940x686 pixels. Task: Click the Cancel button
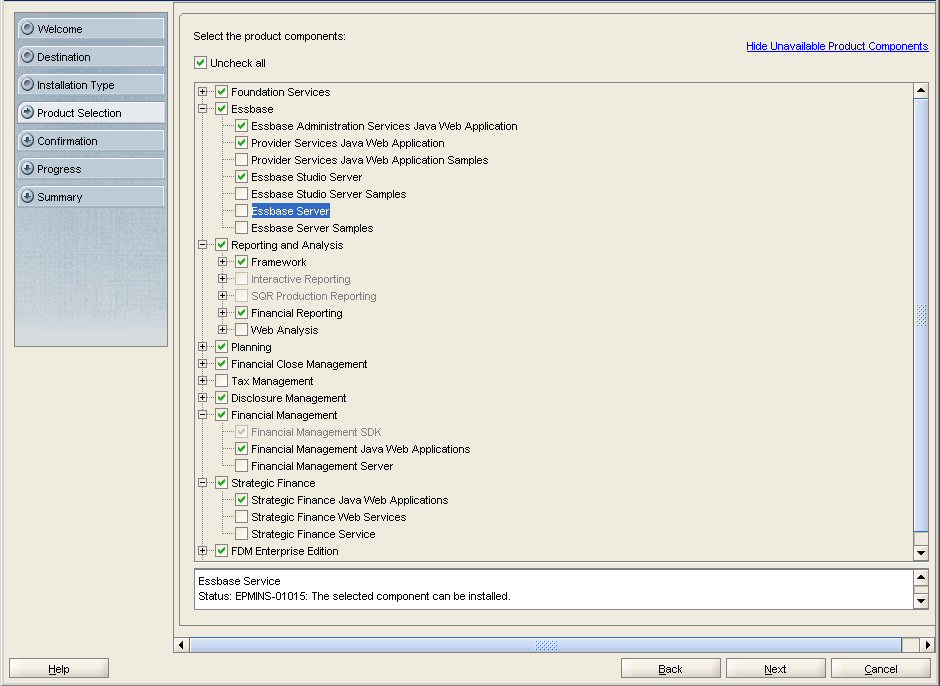(x=881, y=669)
